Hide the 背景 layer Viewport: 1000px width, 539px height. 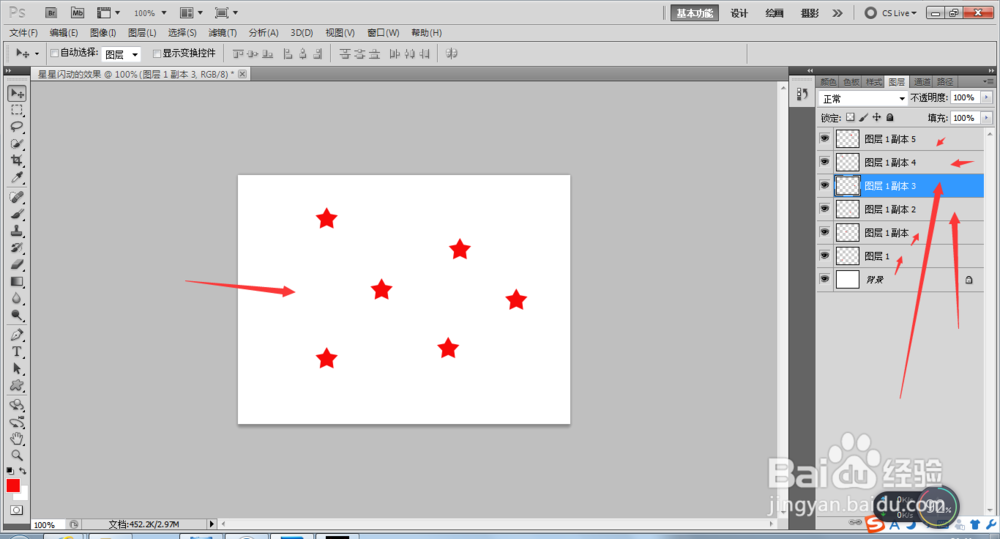(x=825, y=279)
